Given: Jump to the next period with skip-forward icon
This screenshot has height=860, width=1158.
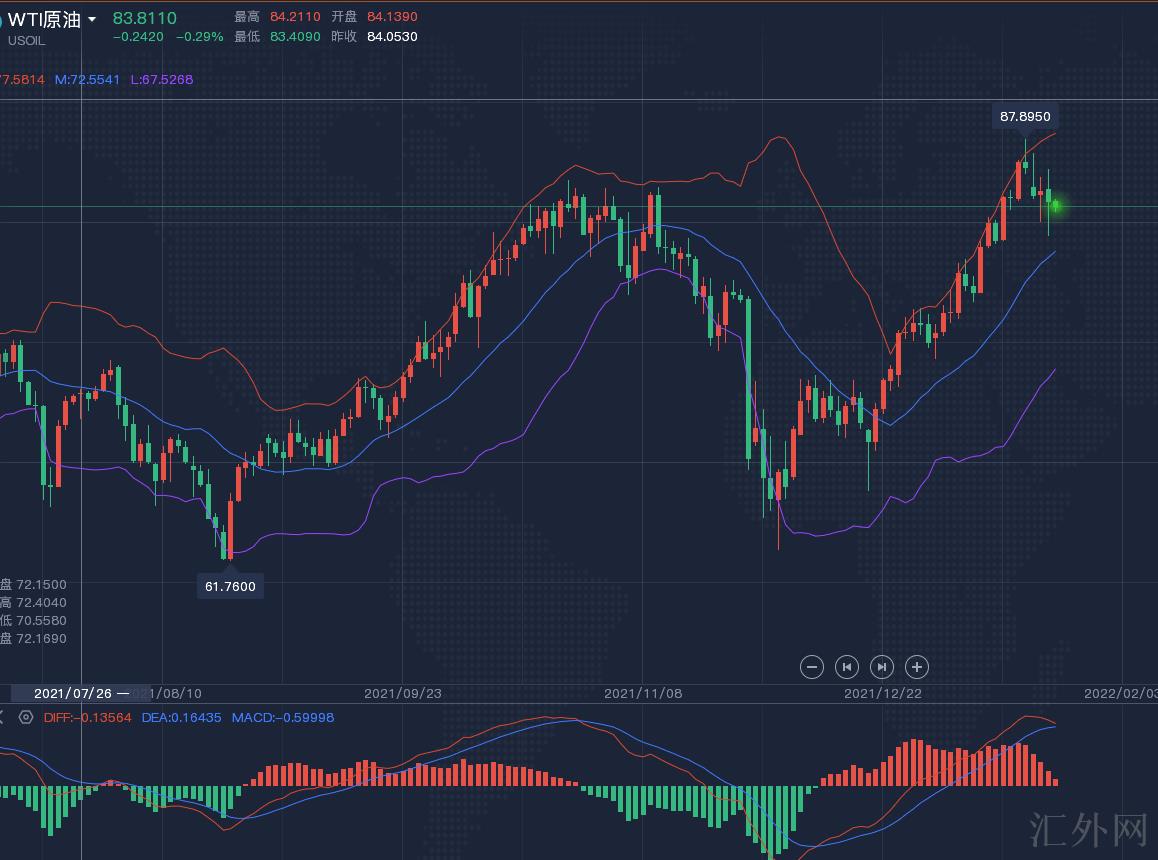Looking at the screenshot, I should pos(881,667).
